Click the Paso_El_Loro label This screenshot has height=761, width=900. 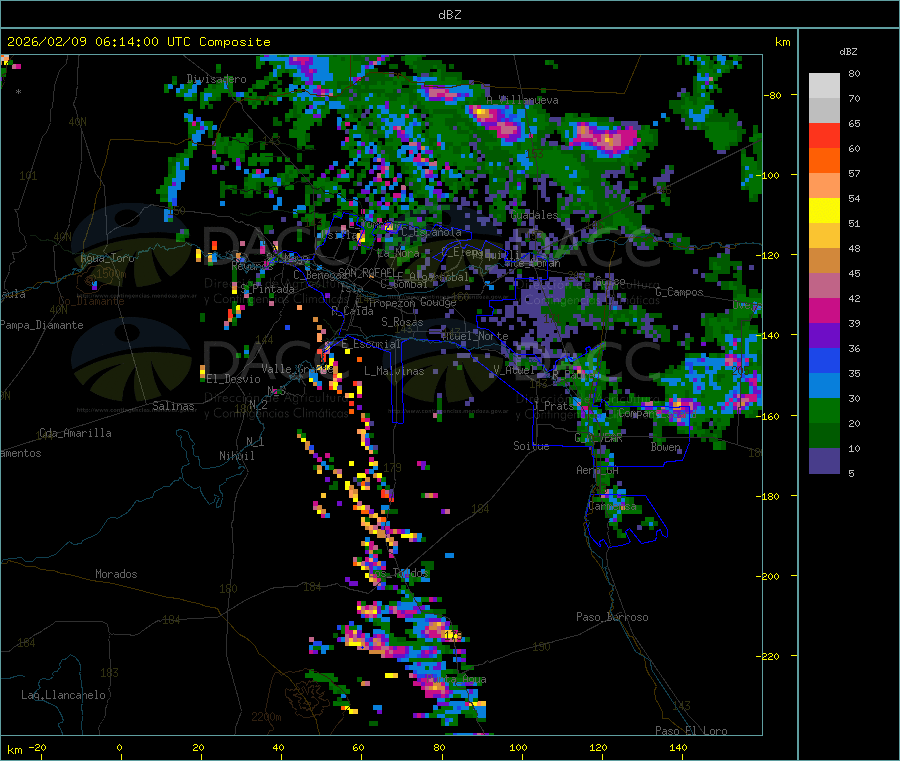[x=691, y=731]
